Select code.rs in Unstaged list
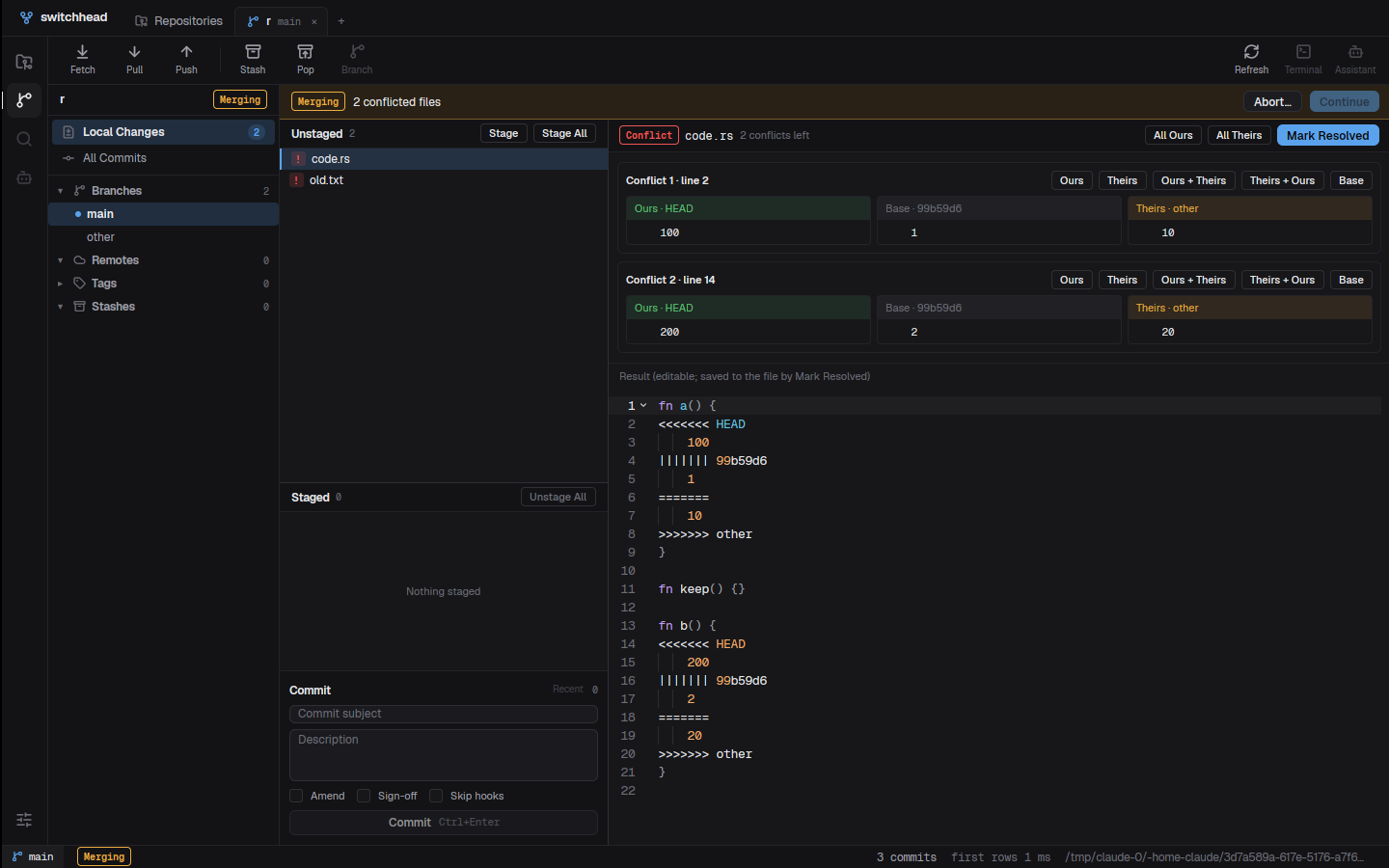 point(444,159)
